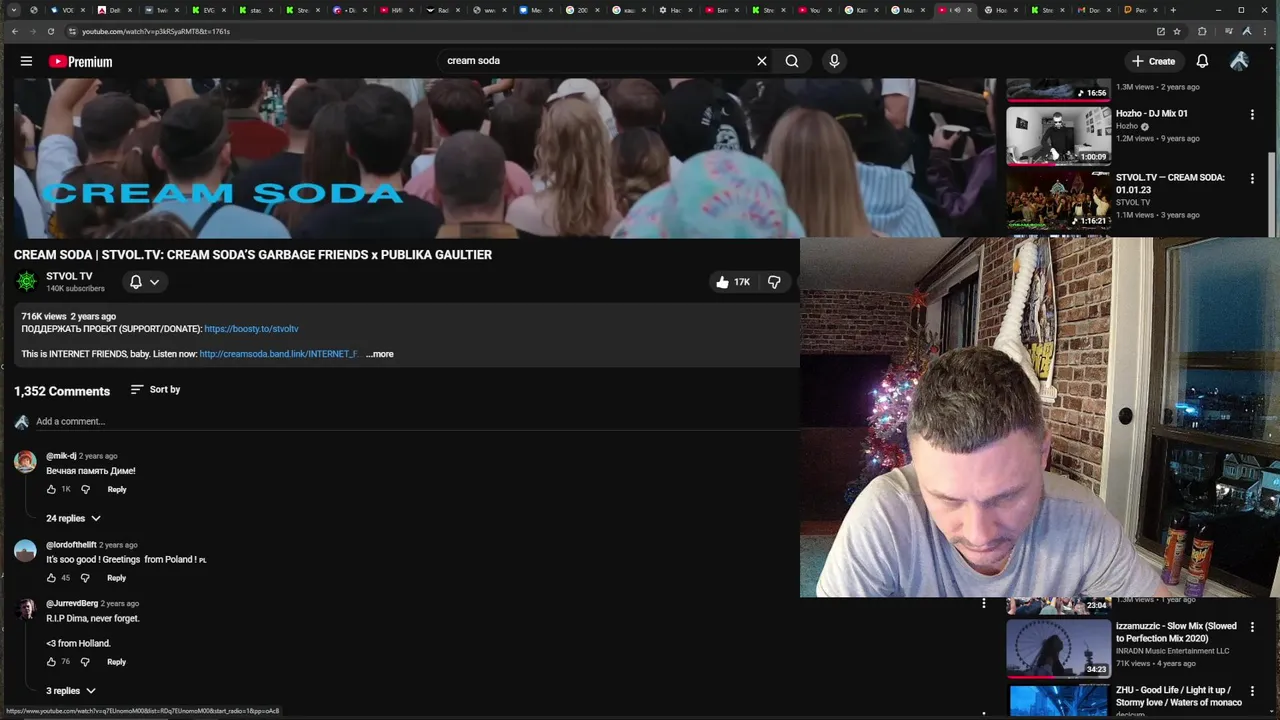Start voice search with microphone icon

[x=834, y=61]
